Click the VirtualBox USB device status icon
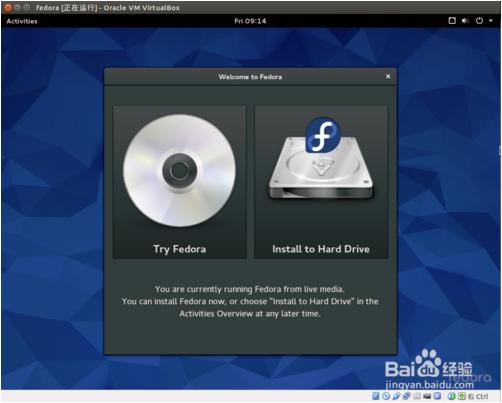 point(397,396)
